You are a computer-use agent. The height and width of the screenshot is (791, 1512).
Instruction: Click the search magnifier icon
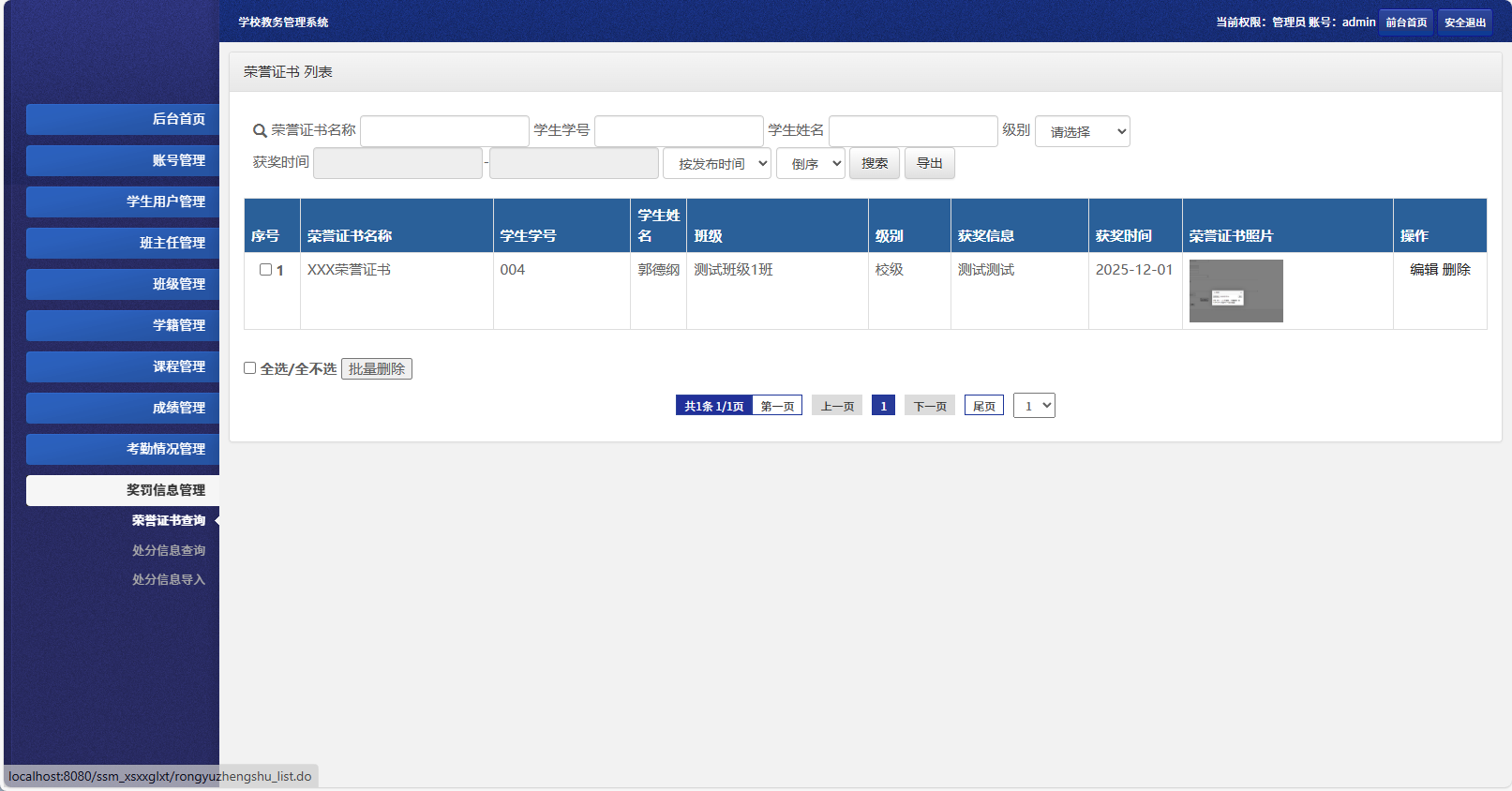click(260, 131)
